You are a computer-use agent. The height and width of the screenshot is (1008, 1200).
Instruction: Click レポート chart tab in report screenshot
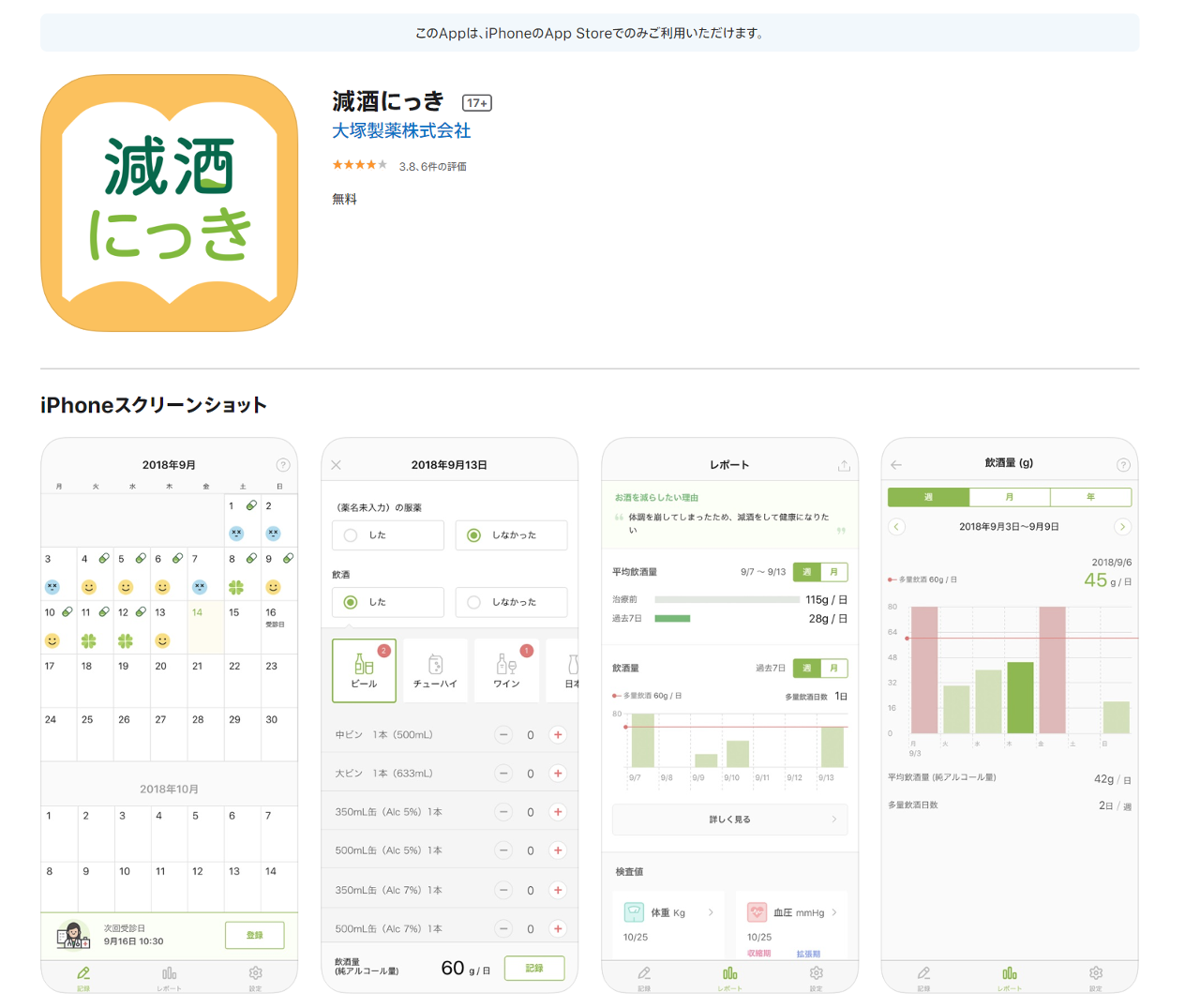pyautogui.click(x=729, y=977)
